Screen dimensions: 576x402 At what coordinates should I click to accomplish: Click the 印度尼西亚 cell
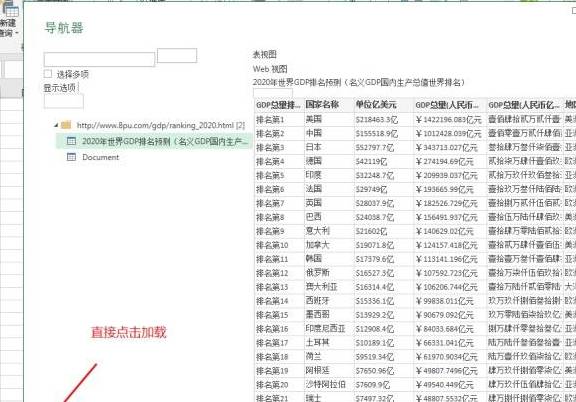(x=329, y=329)
